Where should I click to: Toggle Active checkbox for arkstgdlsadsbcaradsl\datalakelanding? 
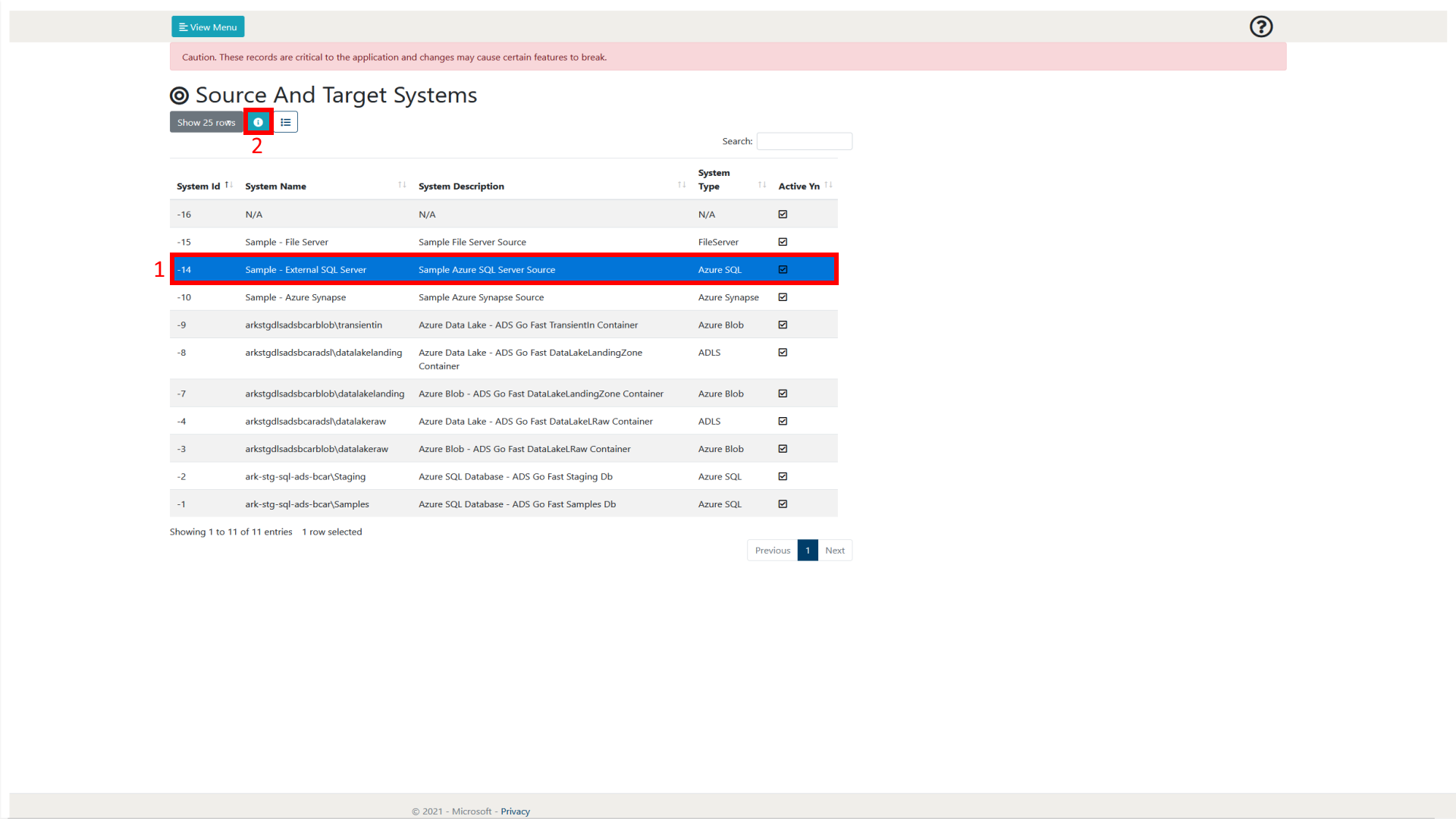pyautogui.click(x=783, y=353)
